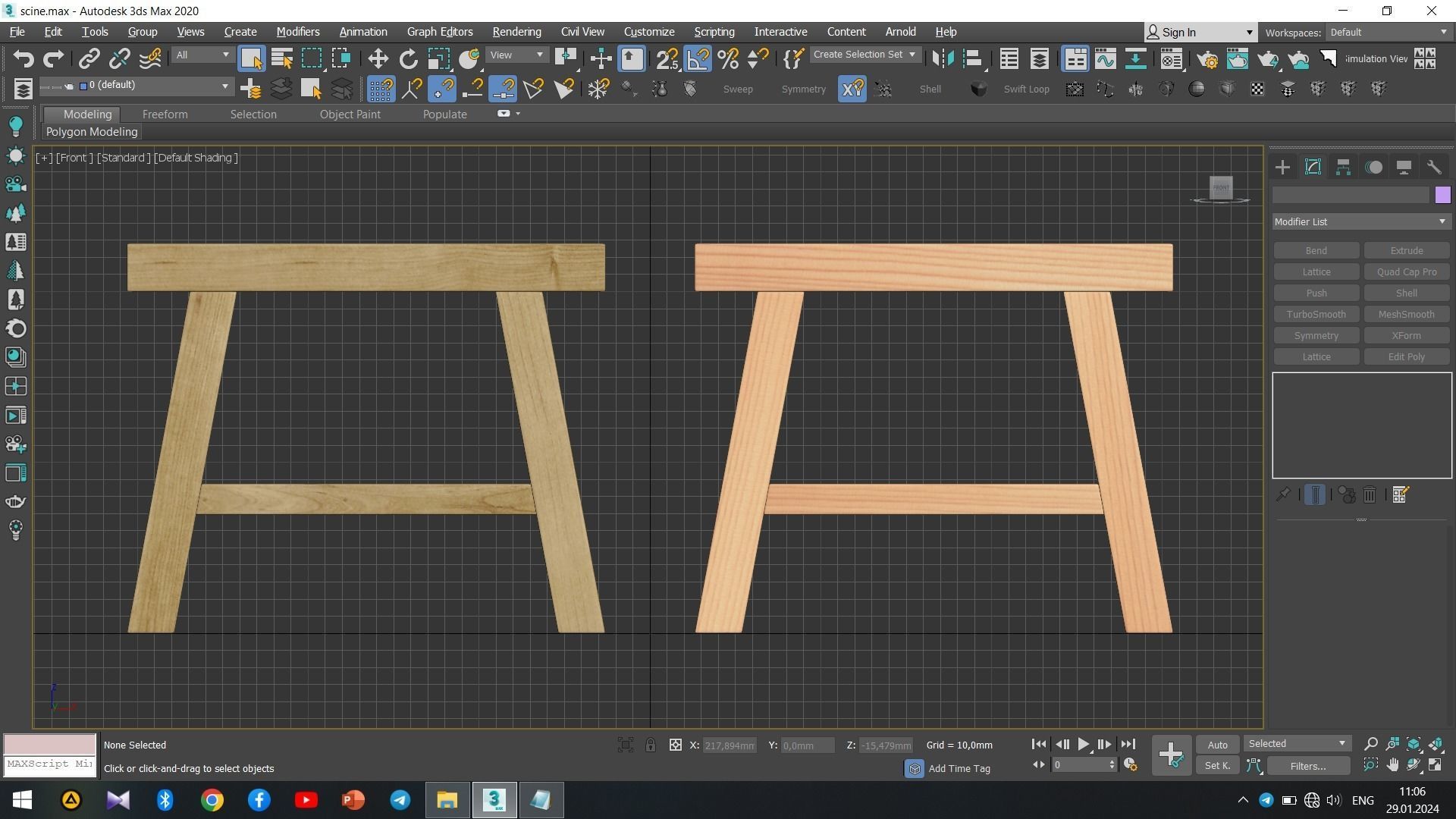Image resolution: width=1456 pixels, height=819 pixels.
Task: Activate the Select Object tool
Action: tap(251, 58)
